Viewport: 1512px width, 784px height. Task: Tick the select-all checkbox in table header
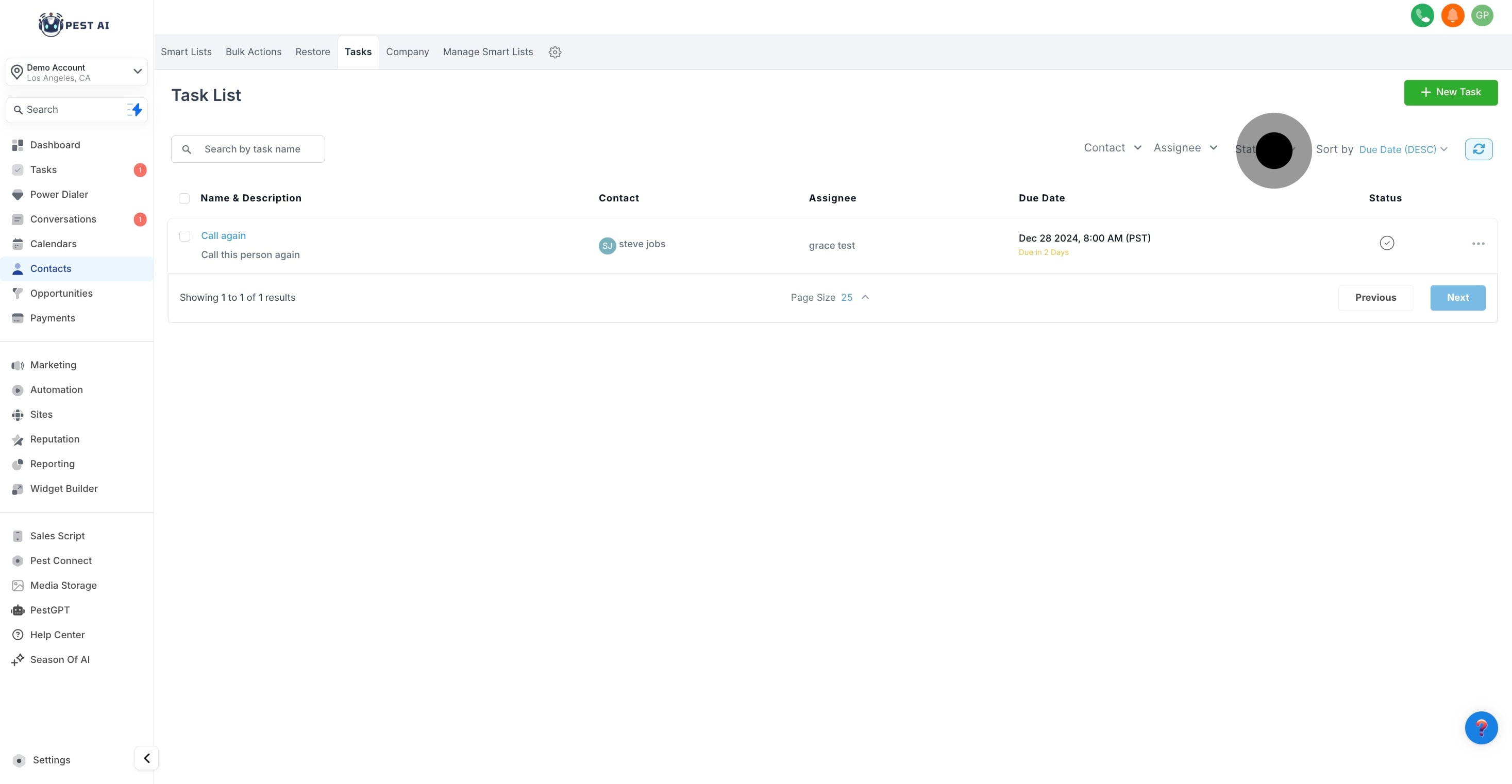pos(184,198)
